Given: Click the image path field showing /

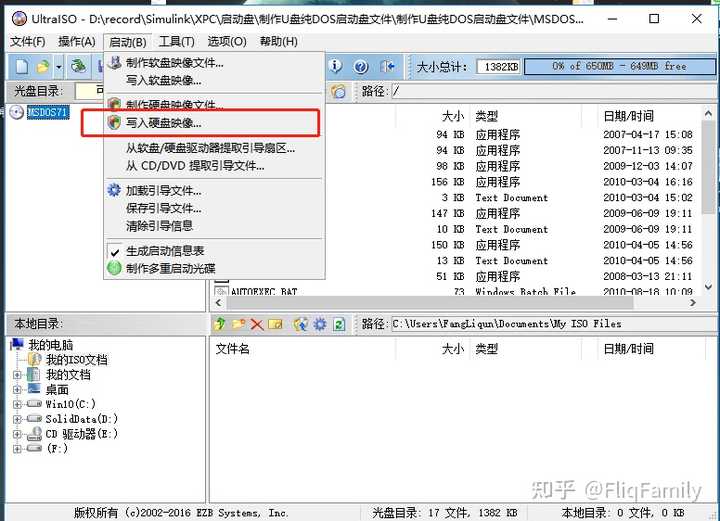Looking at the screenshot, I should (x=555, y=91).
